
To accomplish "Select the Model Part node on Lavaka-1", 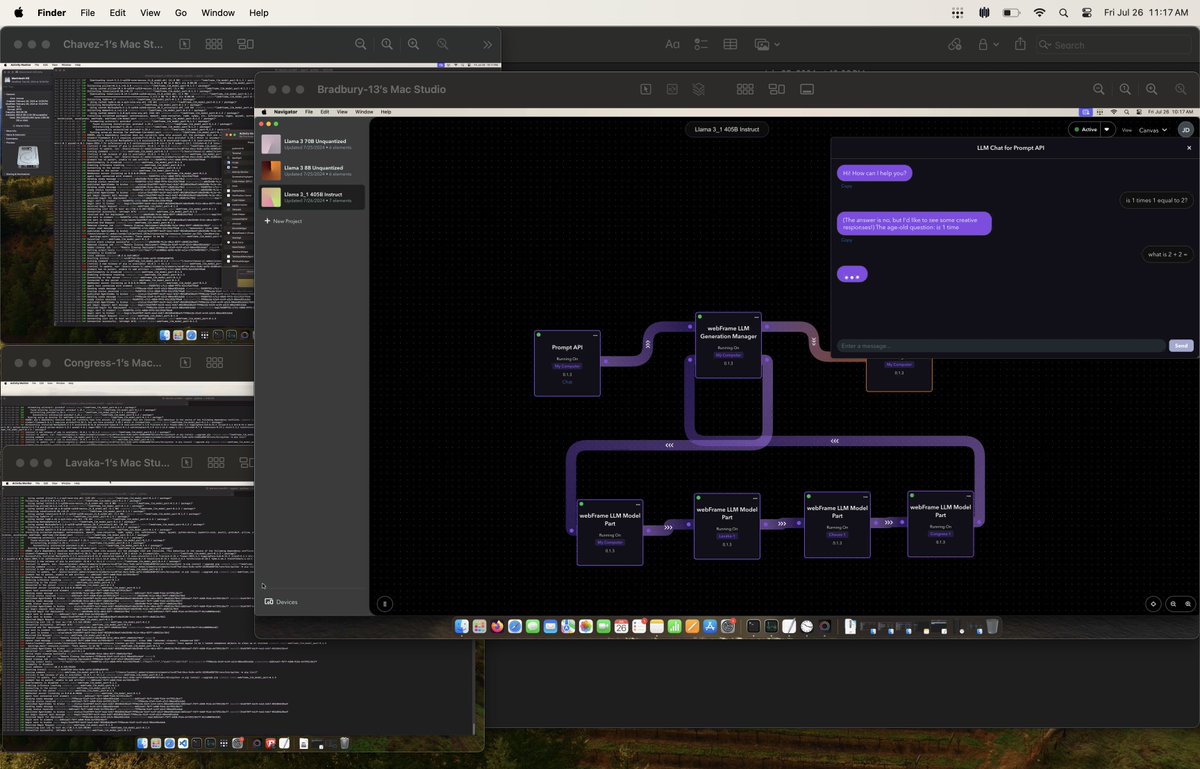I will (727, 525).
